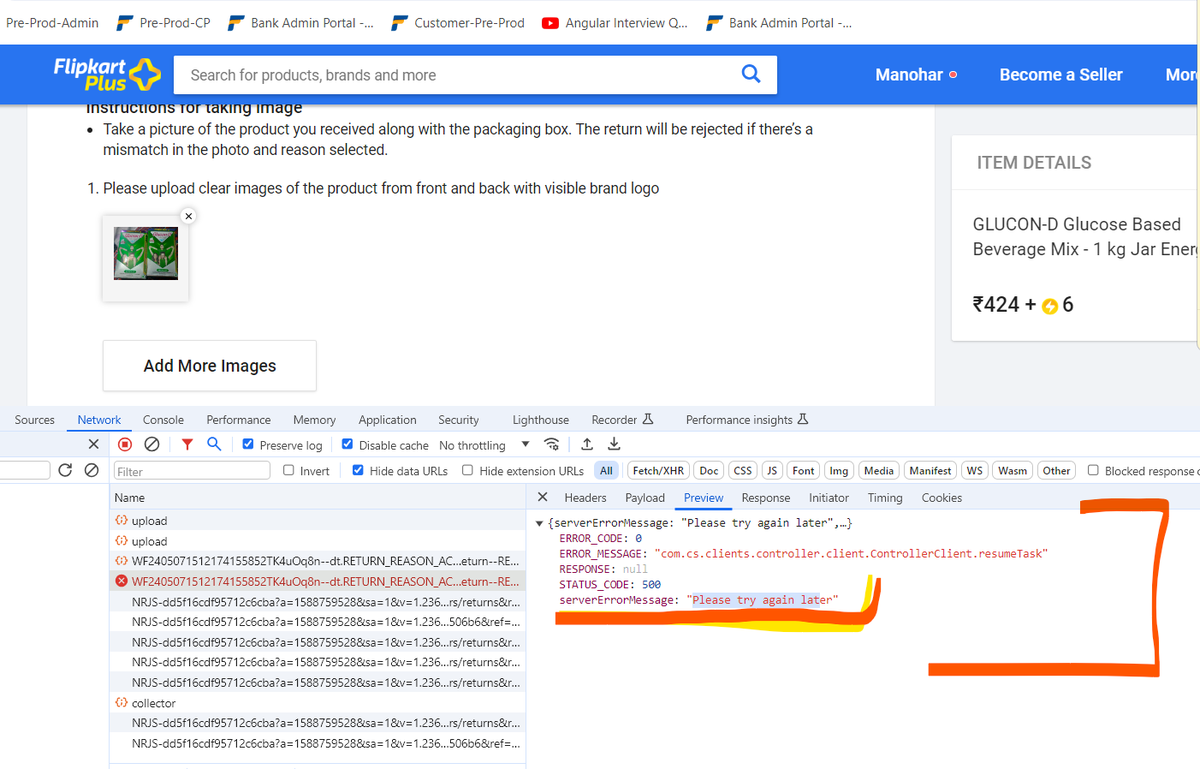Image resolution: width=1200 pixels, height=769 pixels.
Task: View Initiator tab
Action: [x=829, y=497]
